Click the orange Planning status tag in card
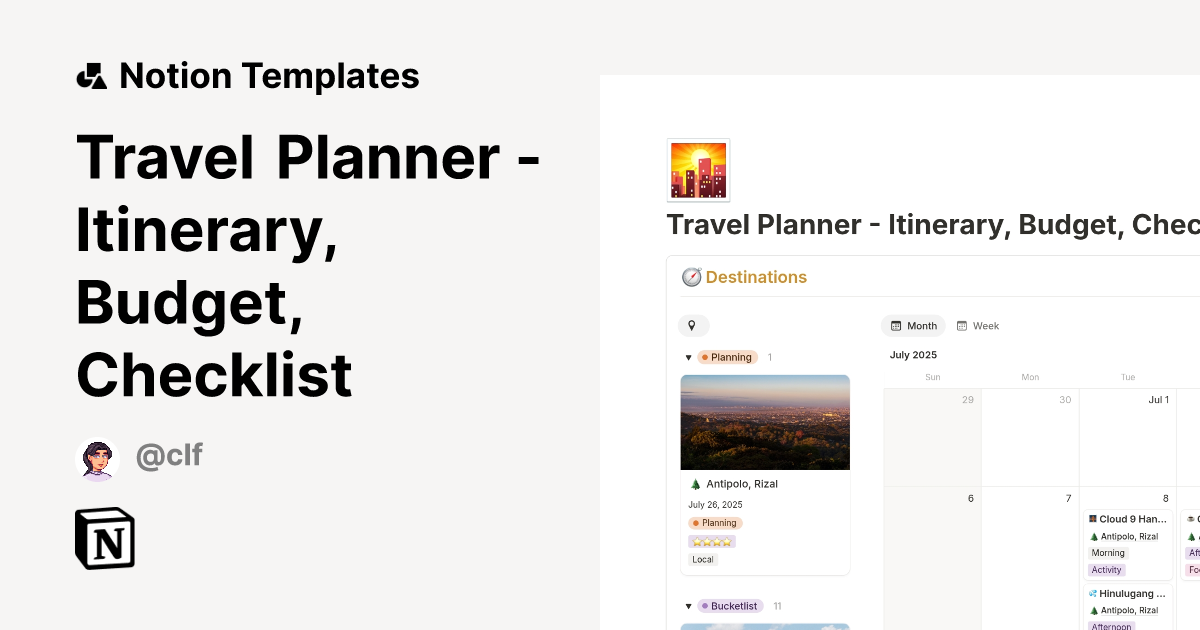Viewport: 1200px width, 630px height. [x=715, y=523]
